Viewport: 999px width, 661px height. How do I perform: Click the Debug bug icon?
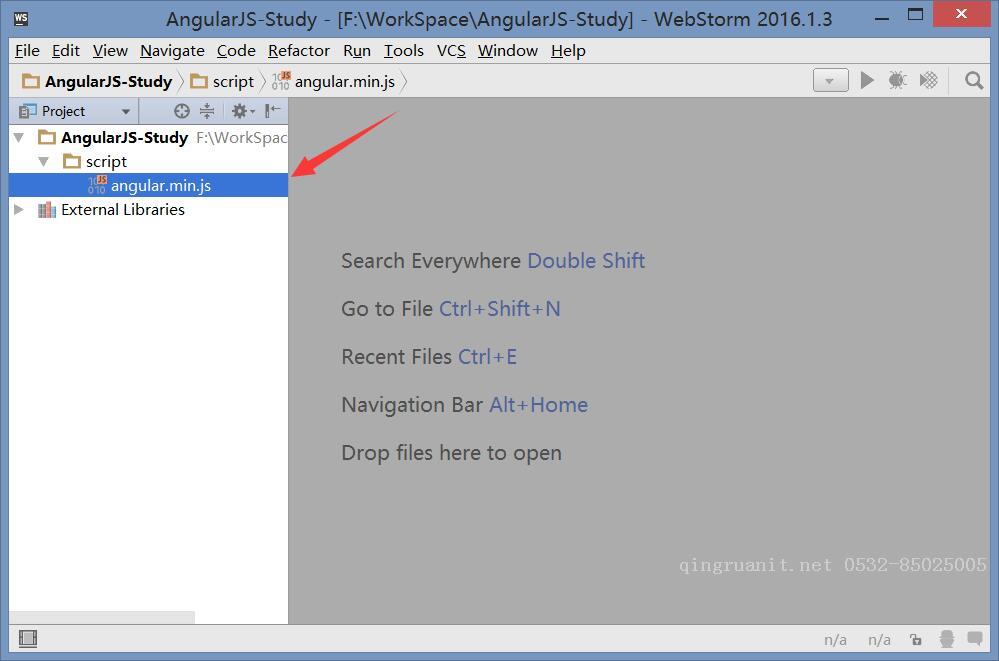point(898,80)
